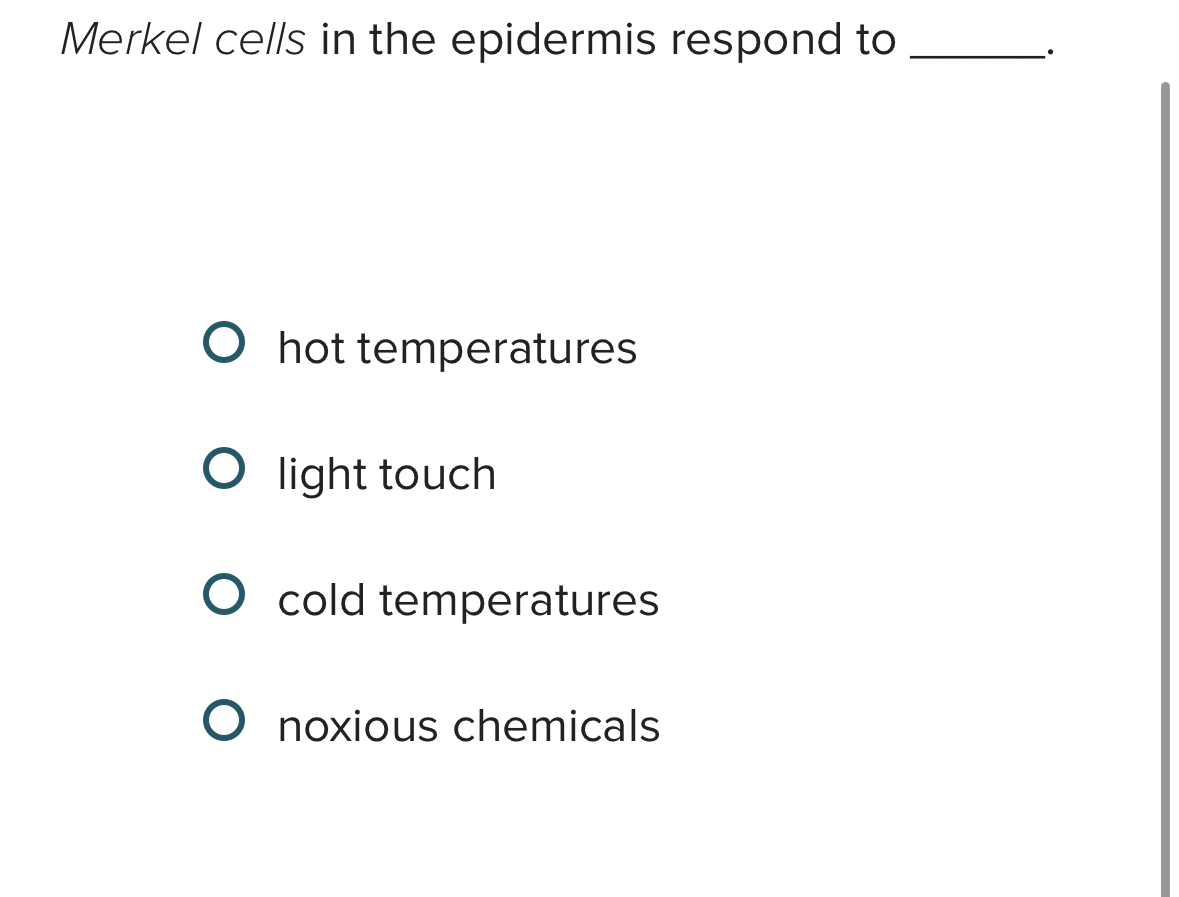Click the circle beside 'cold temperatures'
The width and height of the screenshot is (1179, 897).
point(225,594)
